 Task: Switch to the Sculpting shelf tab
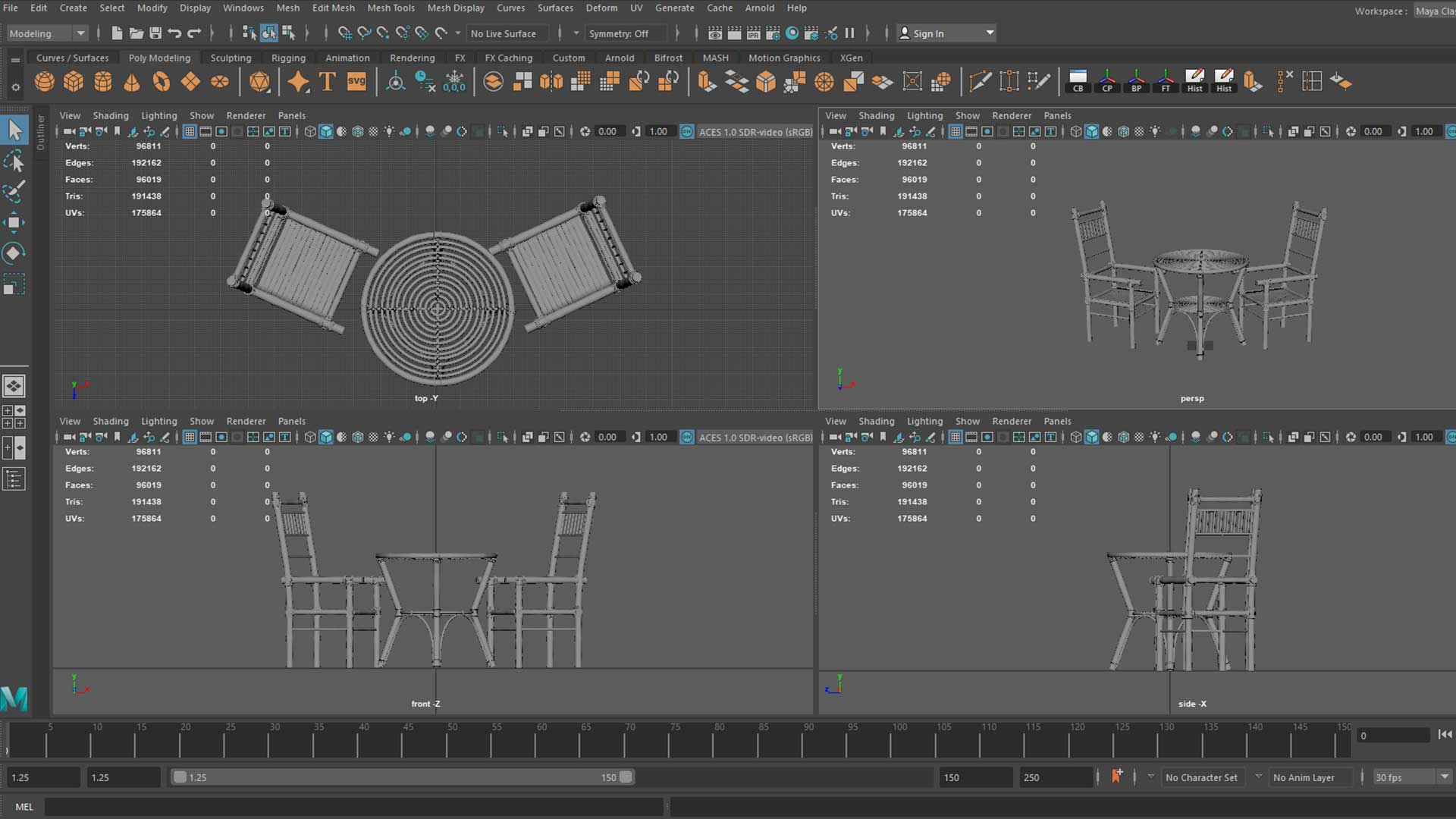pos(231,58)
